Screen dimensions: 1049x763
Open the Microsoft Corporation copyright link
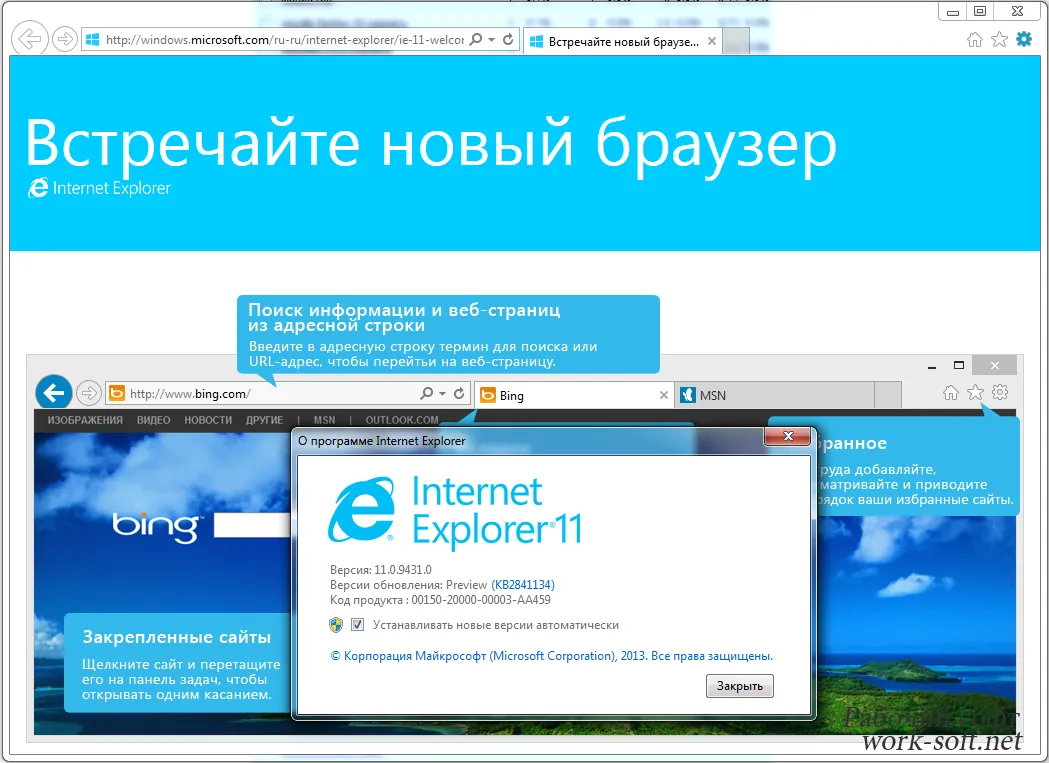pyautogui.click(x=552, y=656)
